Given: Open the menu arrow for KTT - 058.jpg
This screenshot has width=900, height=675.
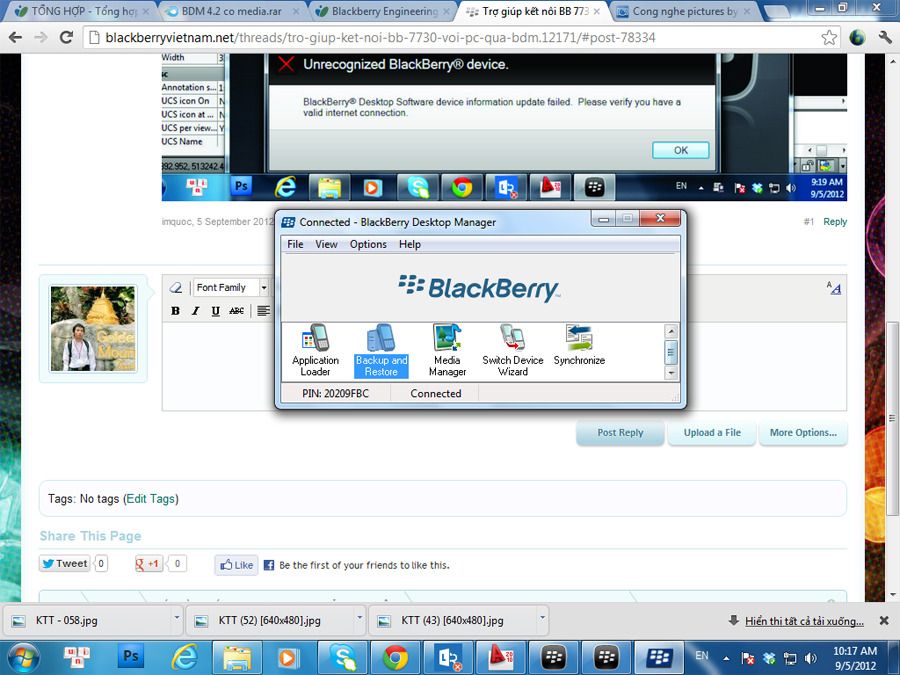Looking at the screenshot, I should point(177,618).
